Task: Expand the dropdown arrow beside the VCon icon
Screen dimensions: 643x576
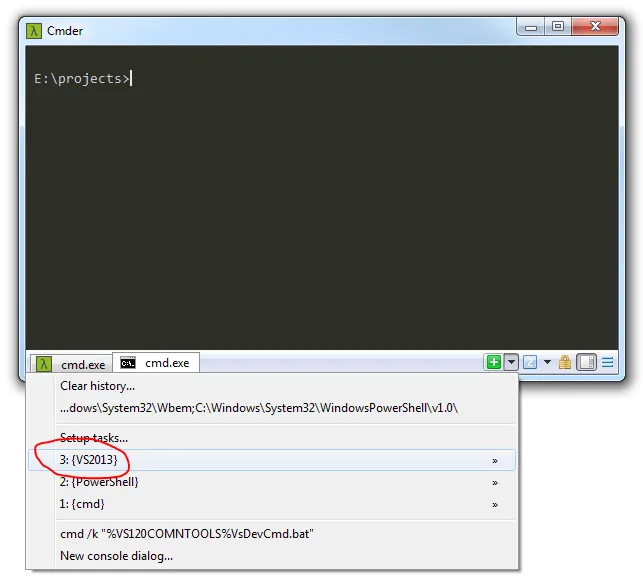Action: click(547, 362)
